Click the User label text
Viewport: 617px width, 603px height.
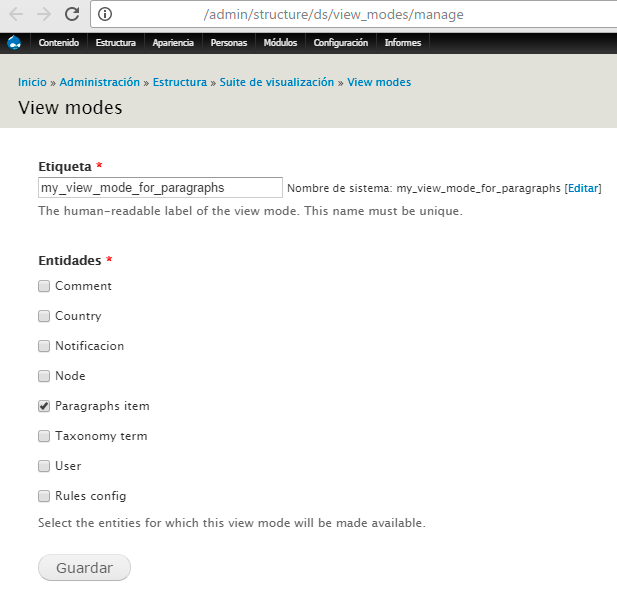(x=68, y=466)
